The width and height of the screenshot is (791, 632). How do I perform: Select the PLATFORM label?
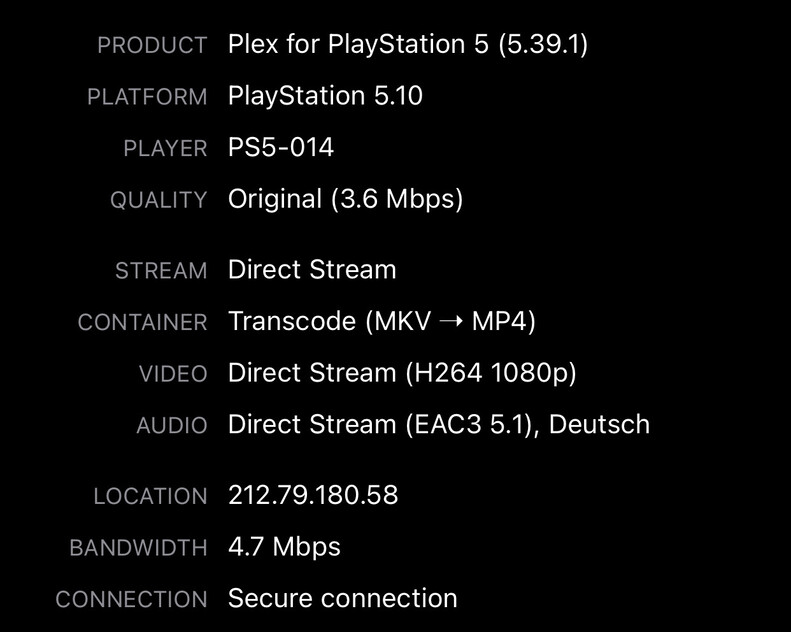pos(147,97)
